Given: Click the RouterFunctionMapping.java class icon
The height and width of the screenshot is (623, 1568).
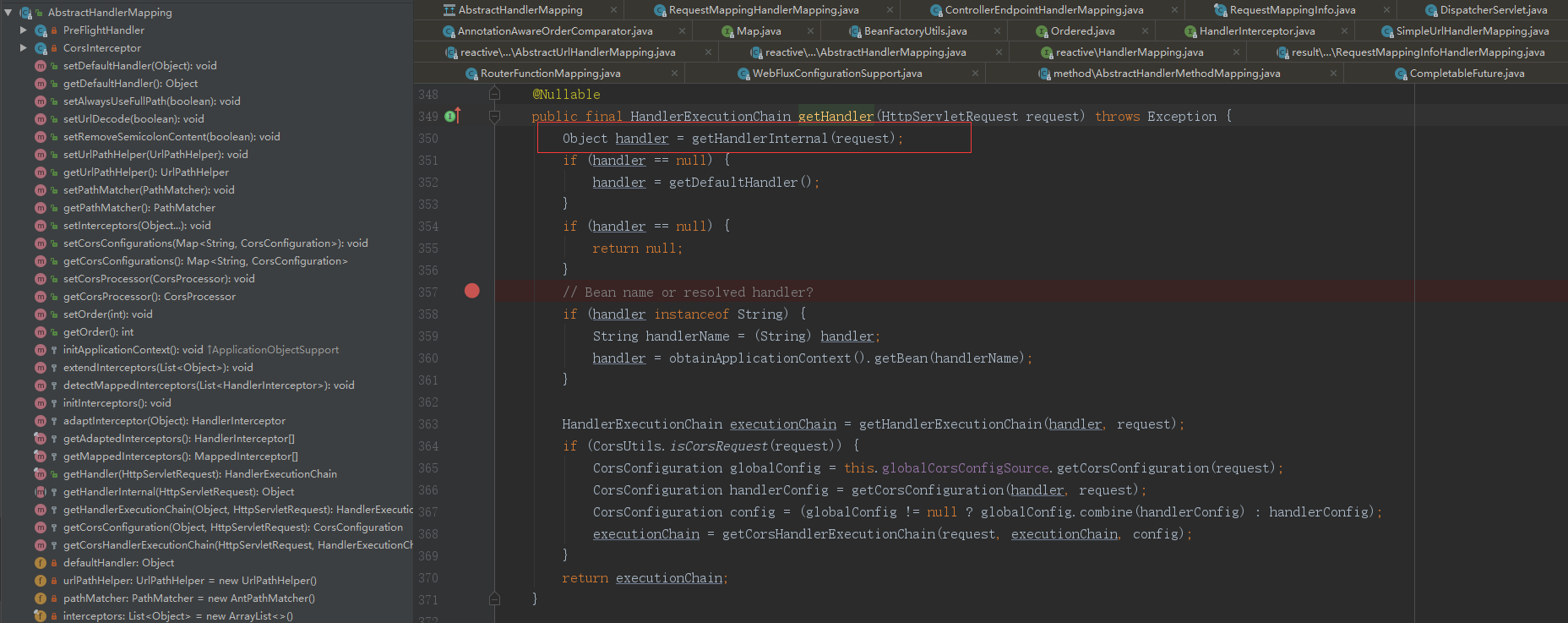Looking at the screenshot, I should 472,74.
